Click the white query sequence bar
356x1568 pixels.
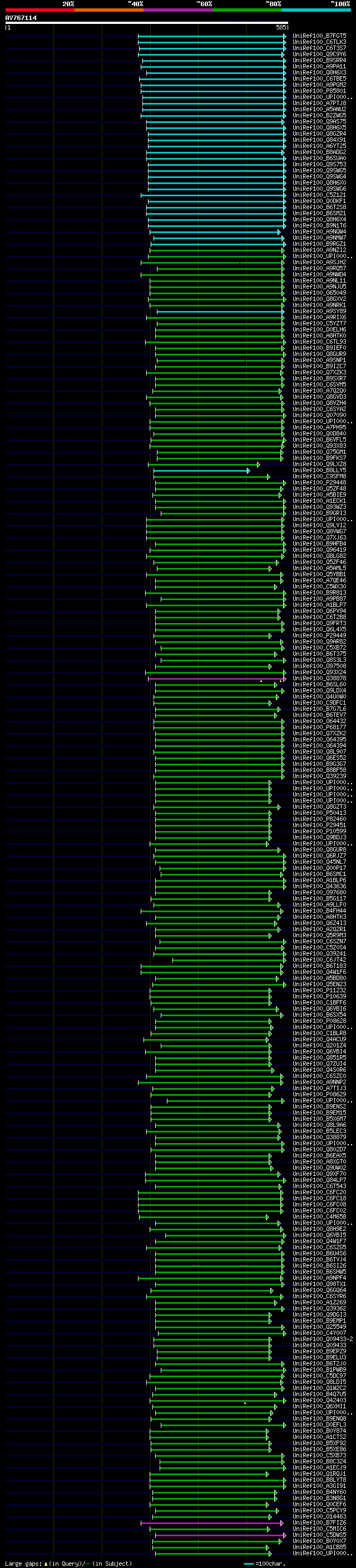click(x=146, y=22)
